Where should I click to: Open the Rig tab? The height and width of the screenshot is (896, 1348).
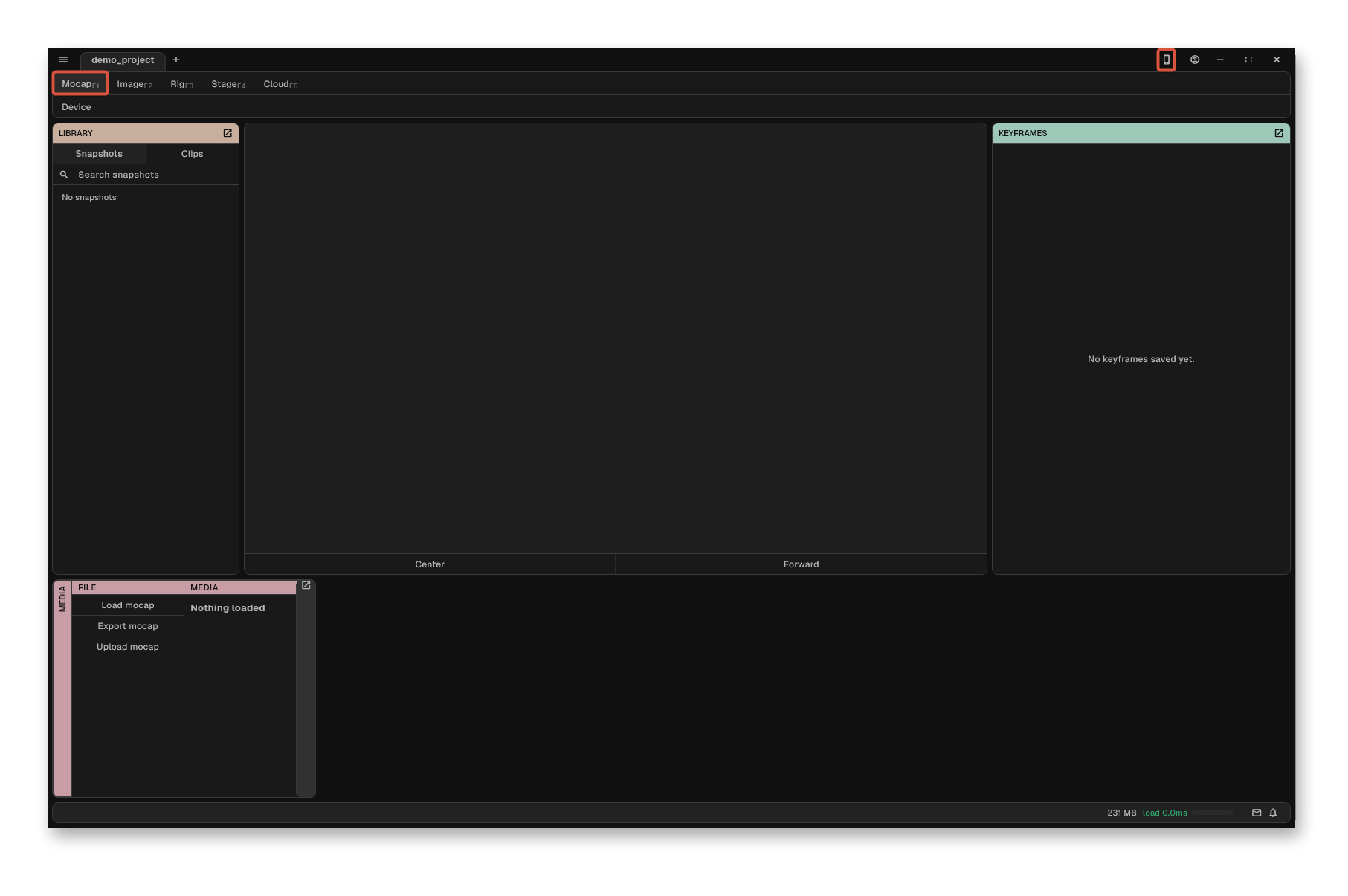181,84
